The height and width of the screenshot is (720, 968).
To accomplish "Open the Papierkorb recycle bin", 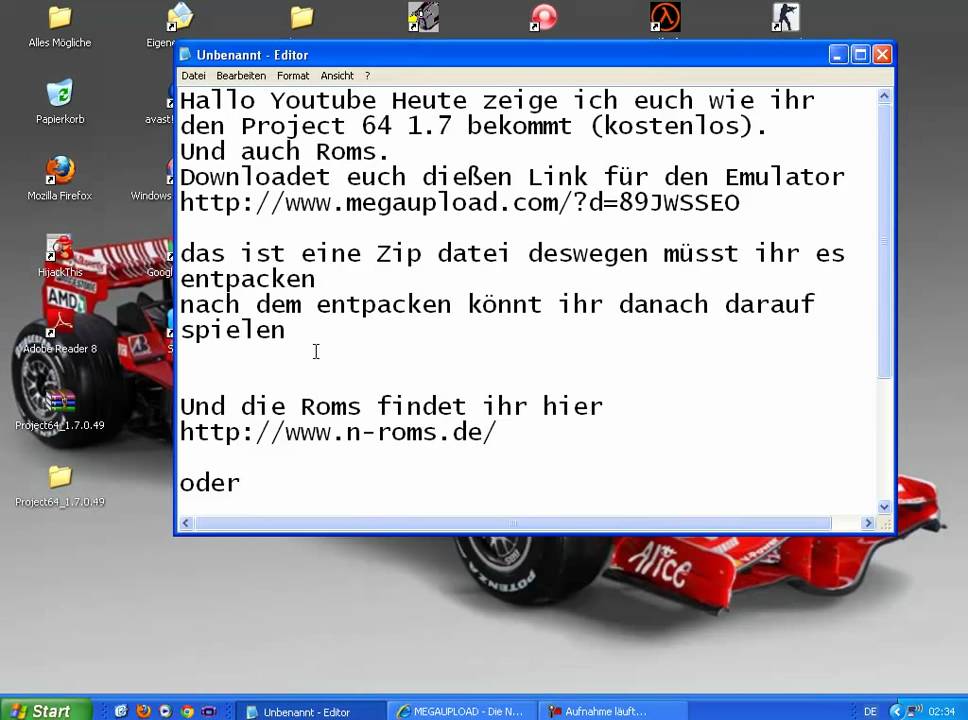I will click(60, 101).
